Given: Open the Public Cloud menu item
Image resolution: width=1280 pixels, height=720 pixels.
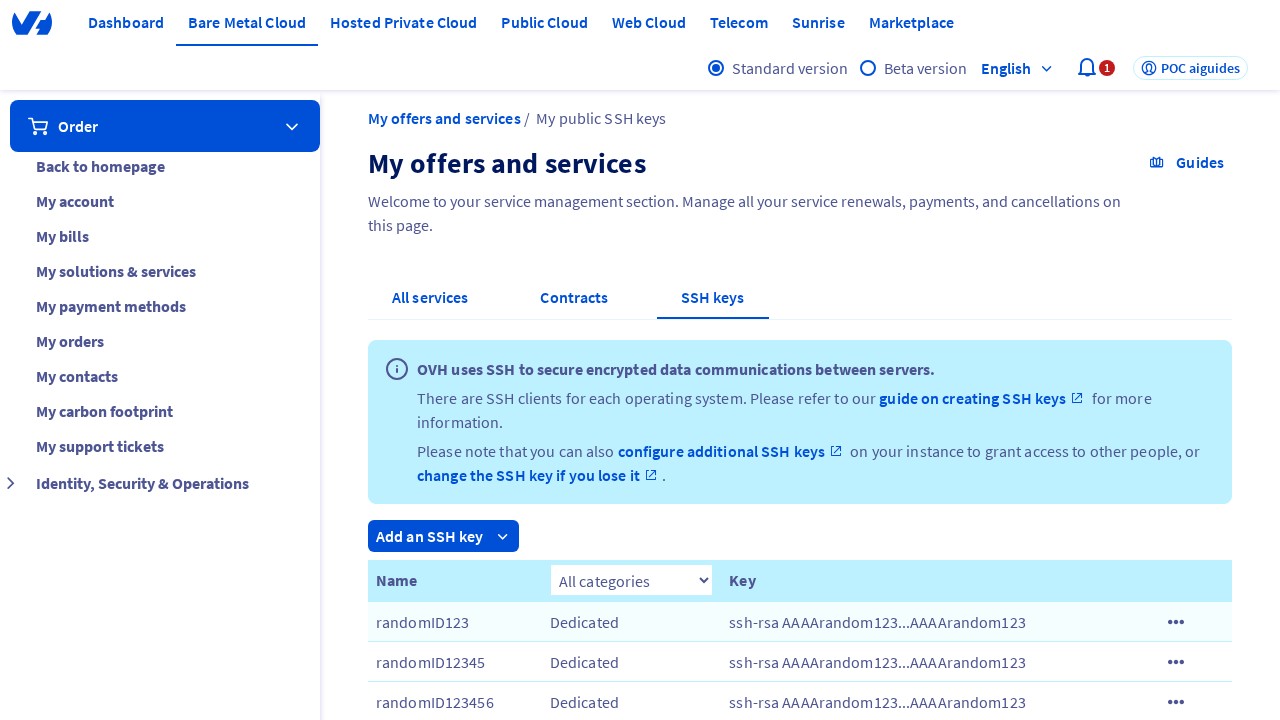Looking at the screenshot, I should coord(544,23).
